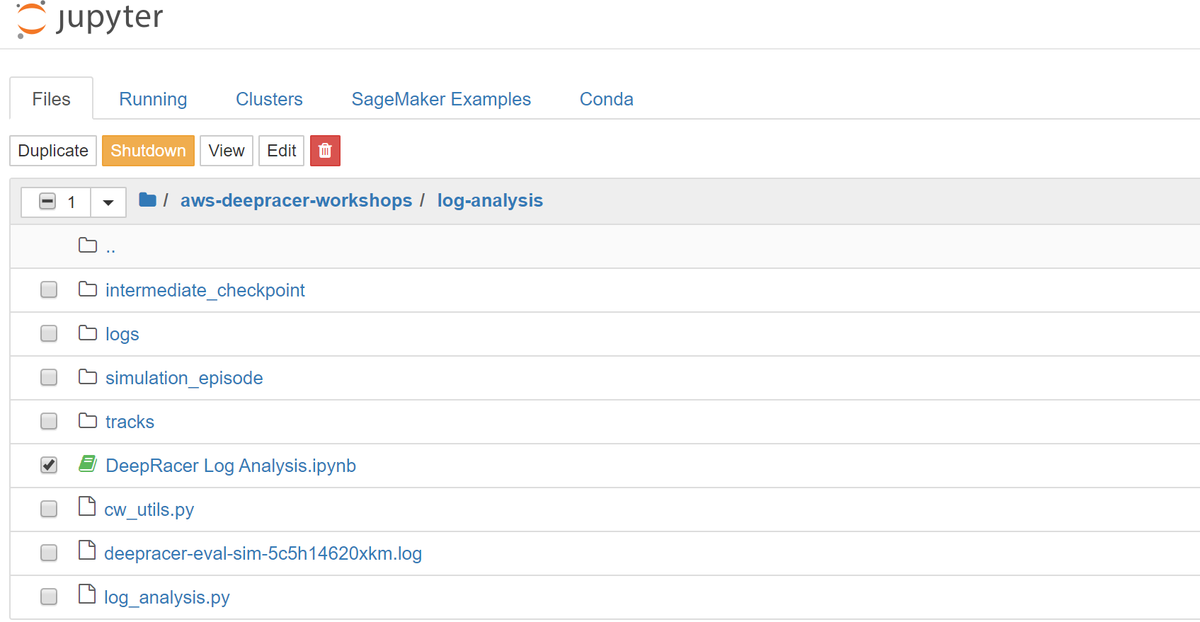The image size is (1200, 622).
Task: Click simulation_episode folder icon
Action: 88,378
